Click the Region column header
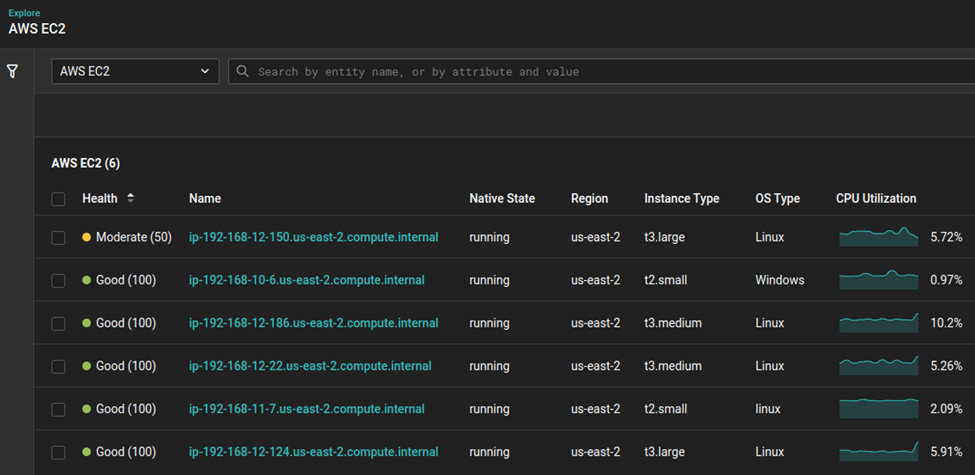 [x=589, y=198]
